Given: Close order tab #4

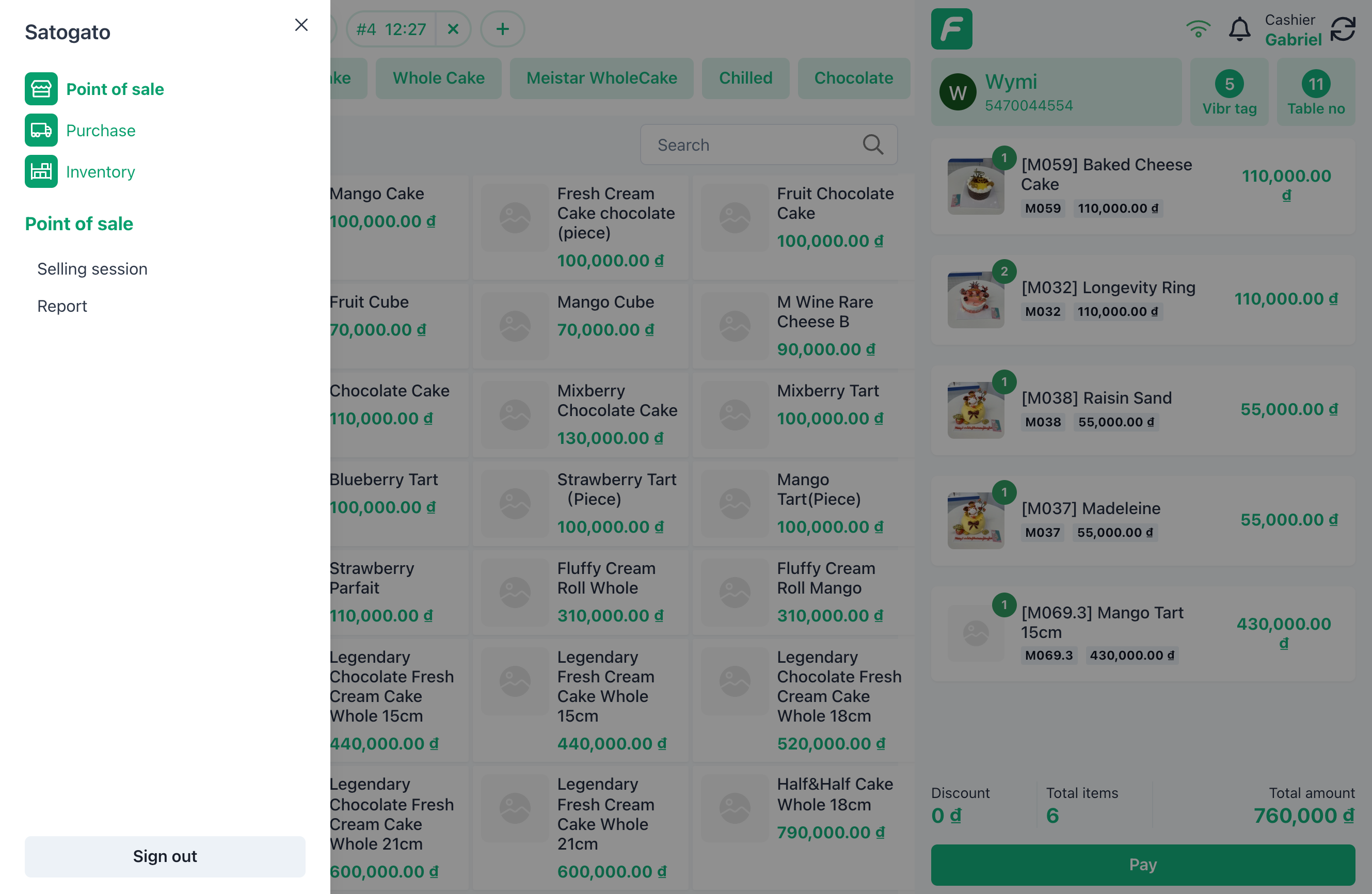Looking at the screenshot, I should [453, 29].
